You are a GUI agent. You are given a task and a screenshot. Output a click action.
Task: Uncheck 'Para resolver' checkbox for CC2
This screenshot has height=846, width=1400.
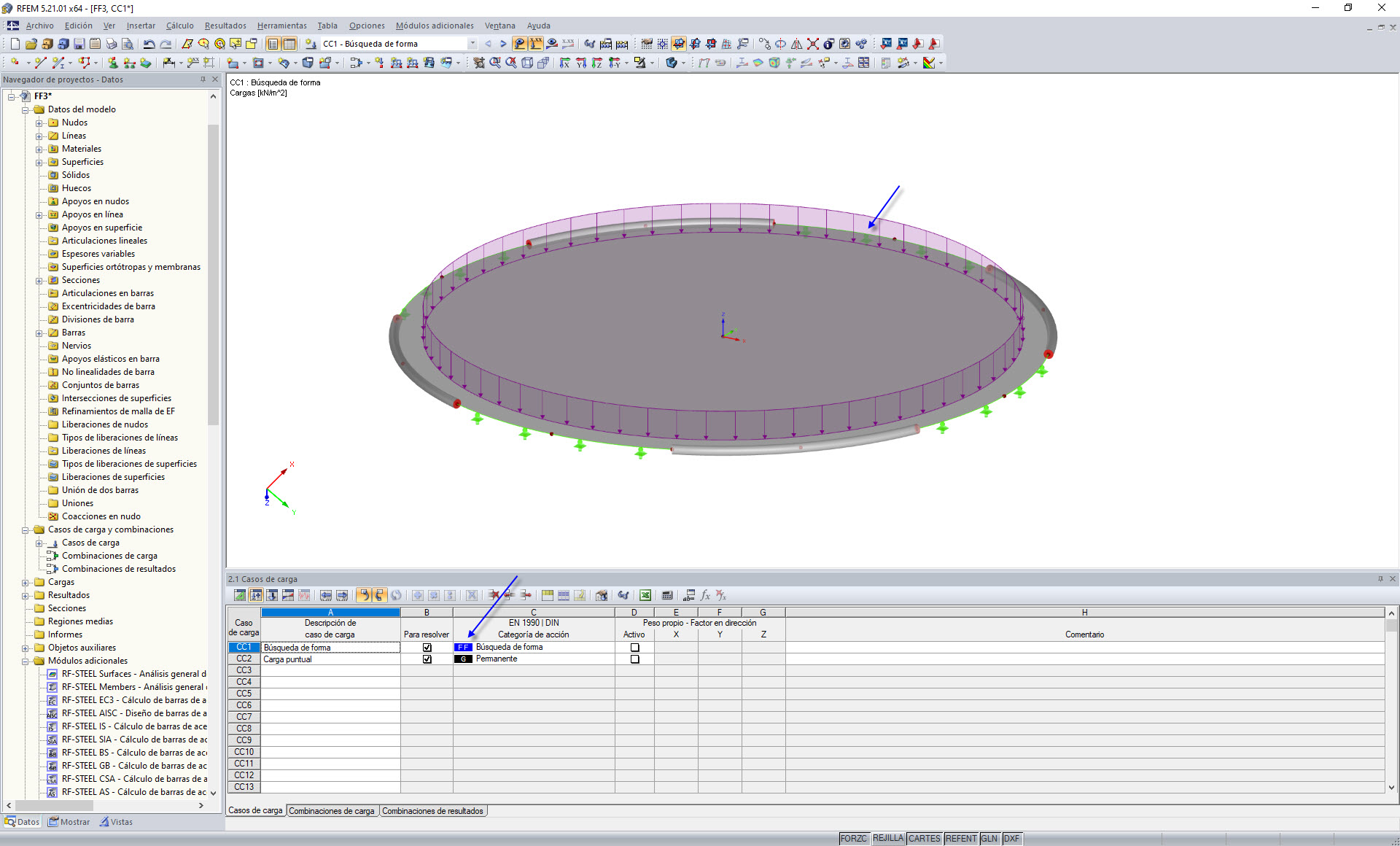click(x=427, y=659)
